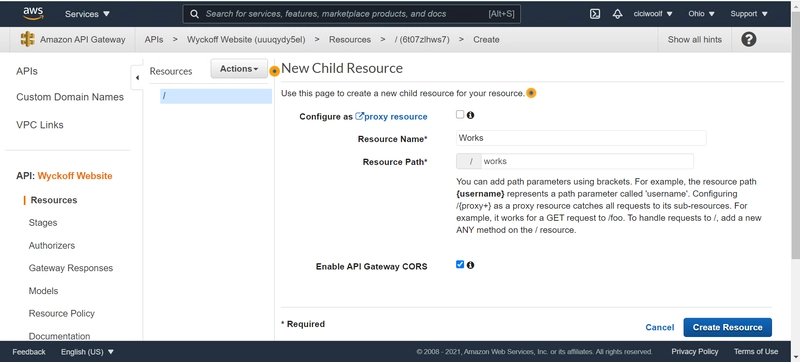Select Resources in the API menu
The height and width of the screenshot is (362, 800).
coord(54,200)
